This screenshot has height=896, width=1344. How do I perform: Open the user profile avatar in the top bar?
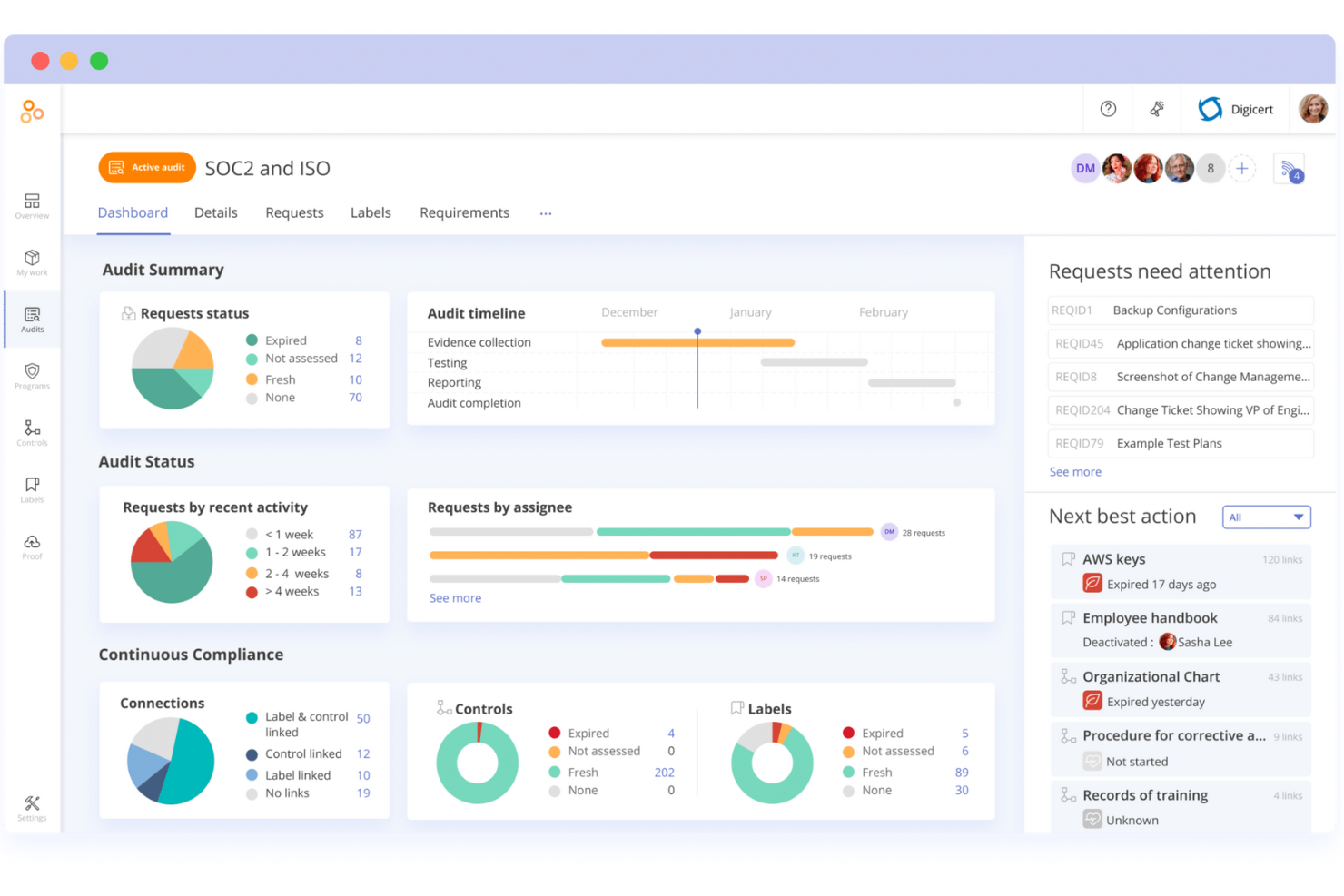click(x=1313, y=109)
